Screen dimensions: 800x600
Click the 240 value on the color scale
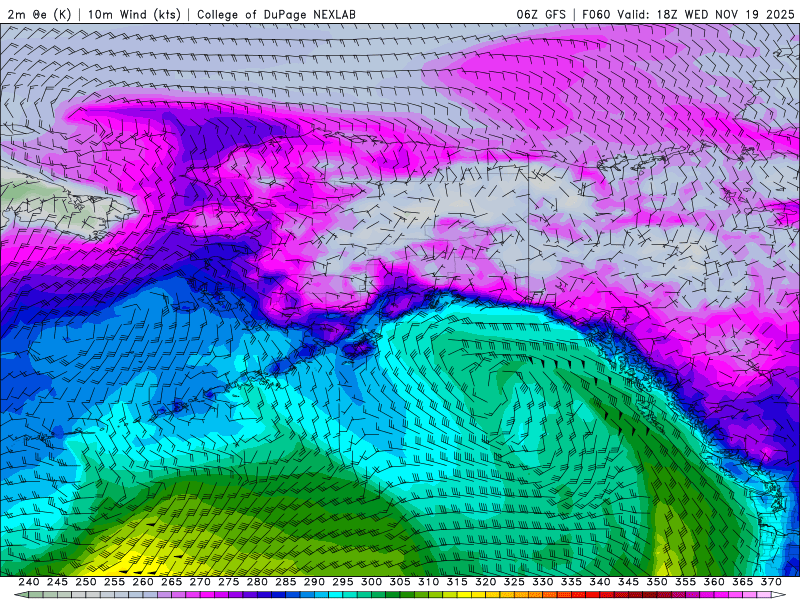(x=29, y=582)
